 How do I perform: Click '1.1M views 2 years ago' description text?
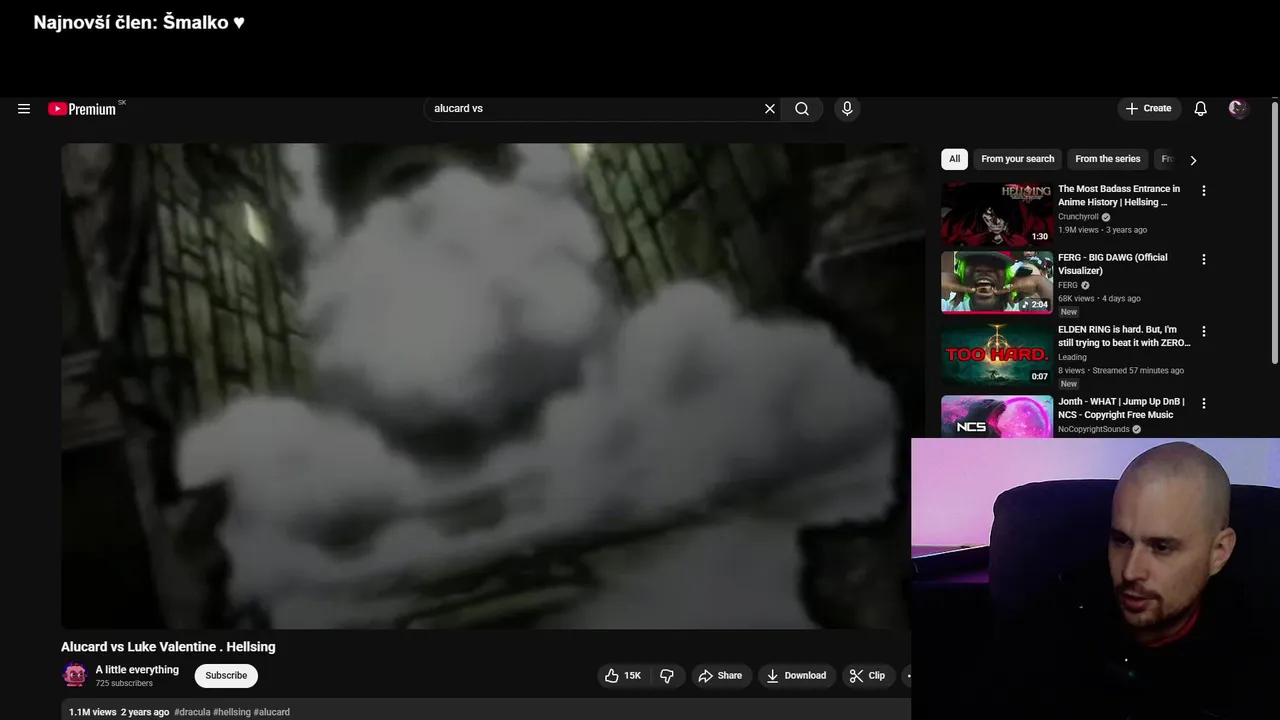click(119, 712)
